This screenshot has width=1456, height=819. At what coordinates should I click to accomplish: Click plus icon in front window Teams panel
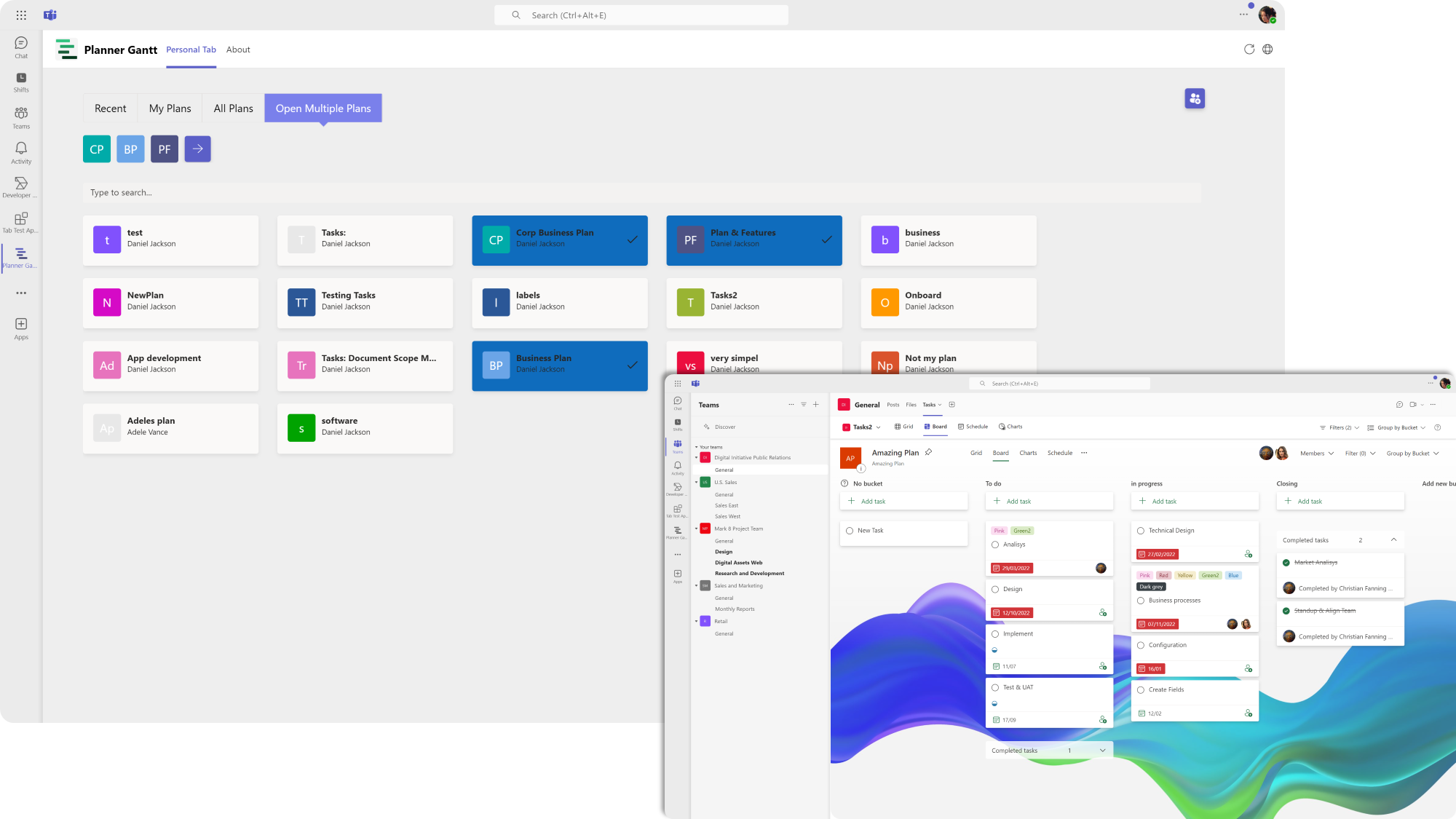[816, 404]
